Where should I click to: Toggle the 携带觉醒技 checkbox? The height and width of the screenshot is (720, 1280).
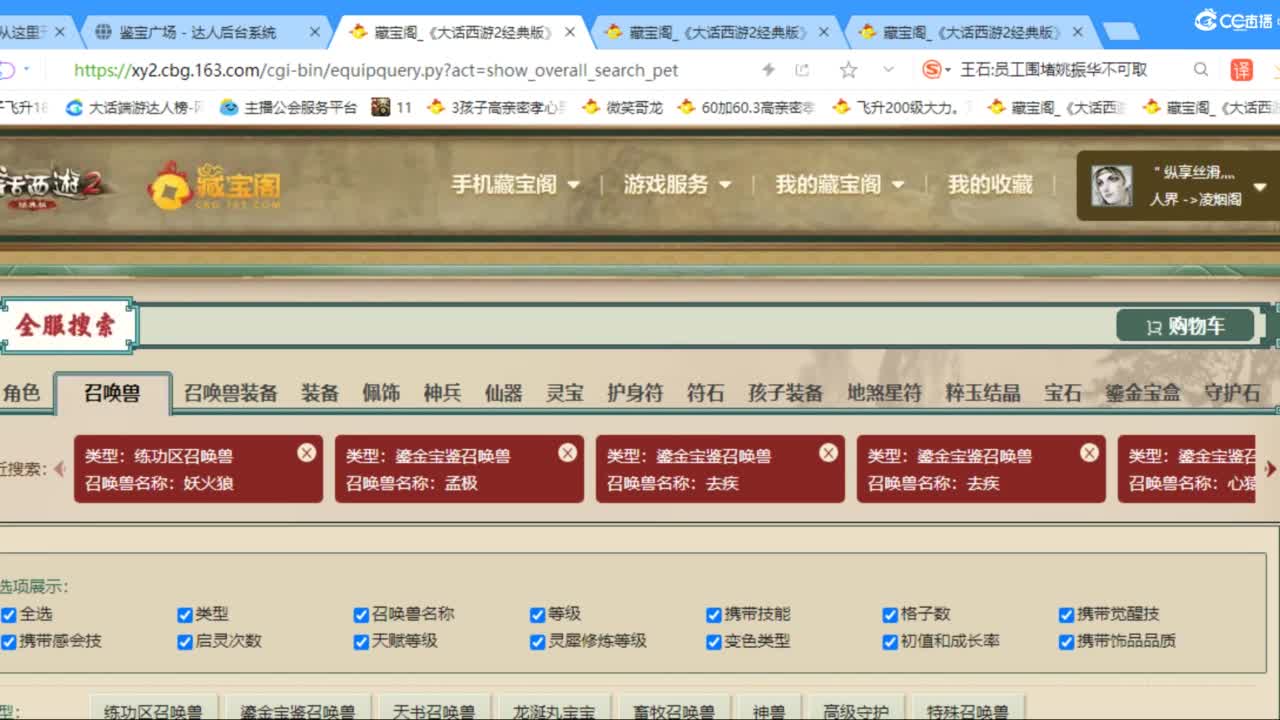1066,615
